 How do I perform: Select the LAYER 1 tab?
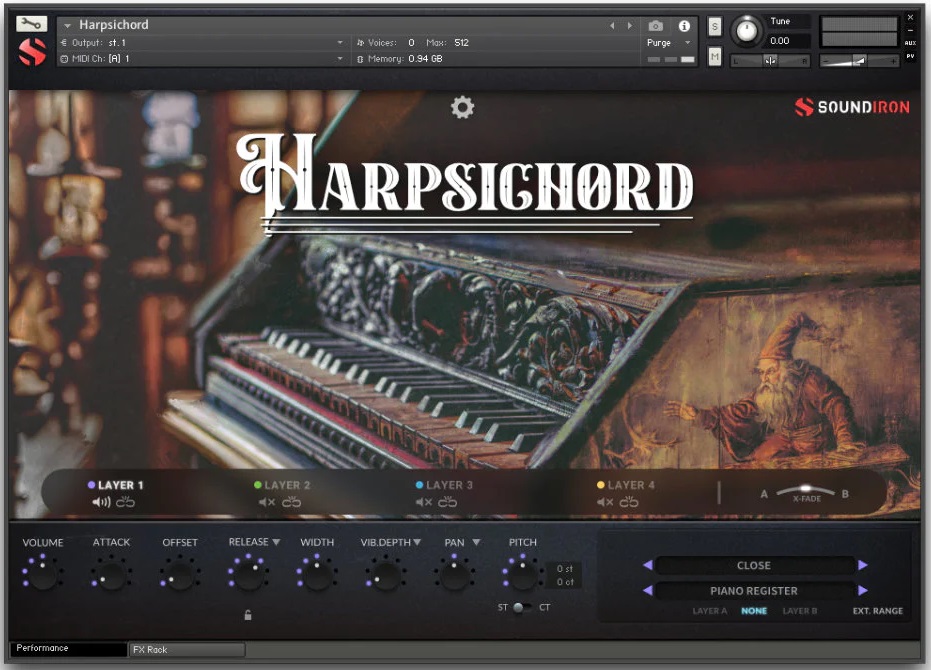[116, 485]
